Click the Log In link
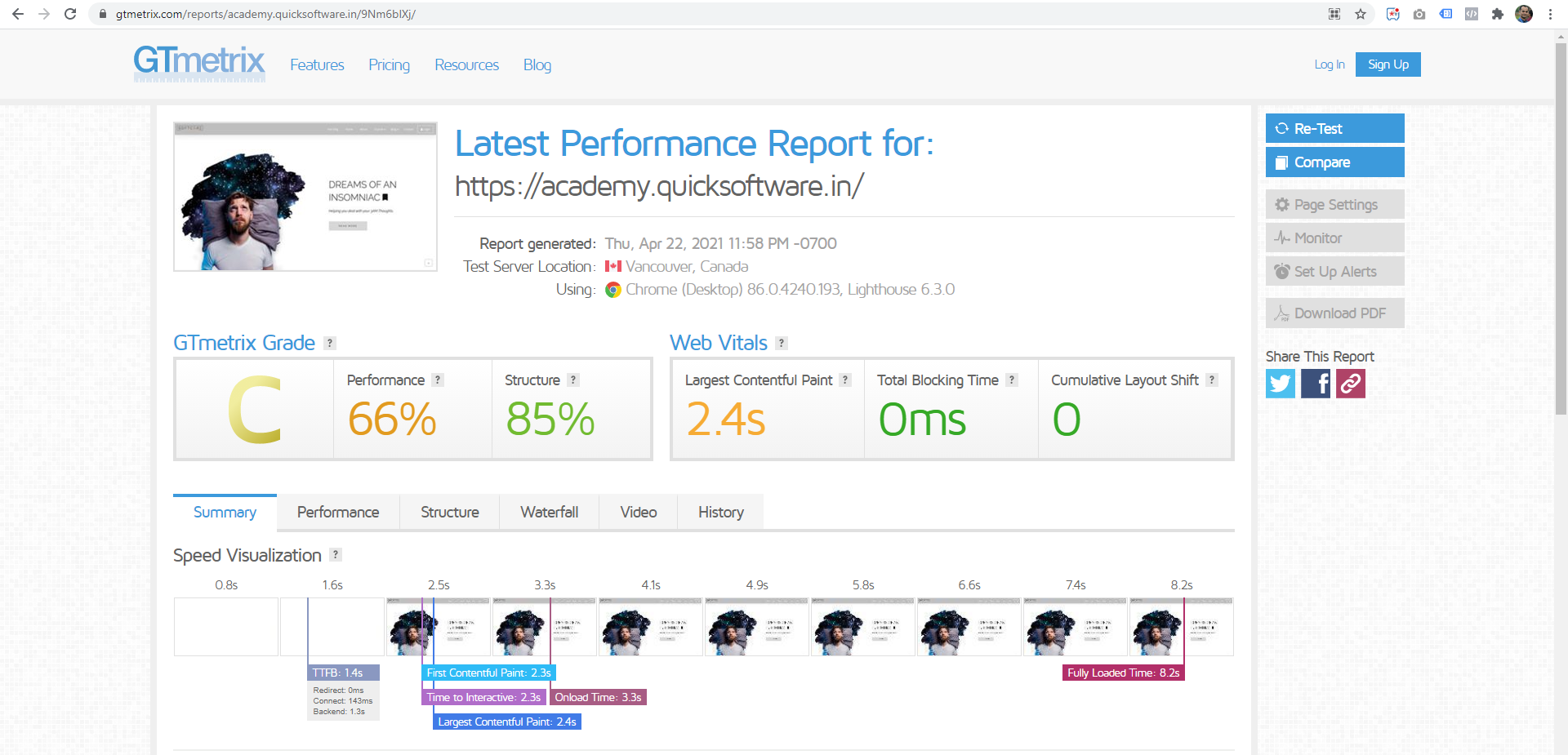The width and height of the screenshot is (1568, 755). coord(1330,64)
